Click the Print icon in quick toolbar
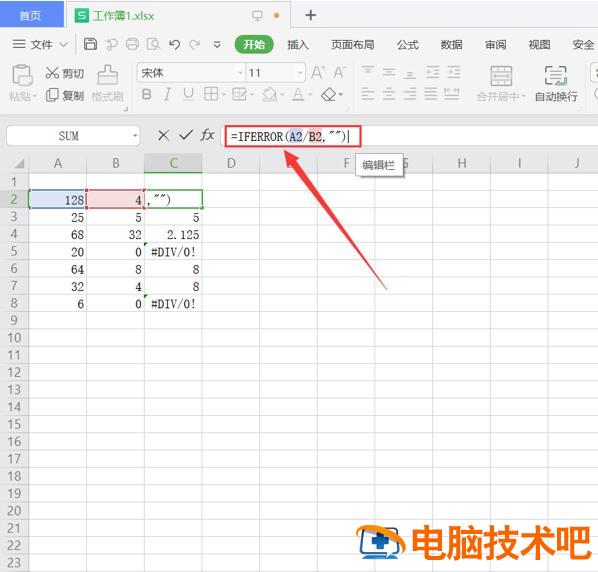This screenshot has width=598, height=572. (x=132, y=44)
